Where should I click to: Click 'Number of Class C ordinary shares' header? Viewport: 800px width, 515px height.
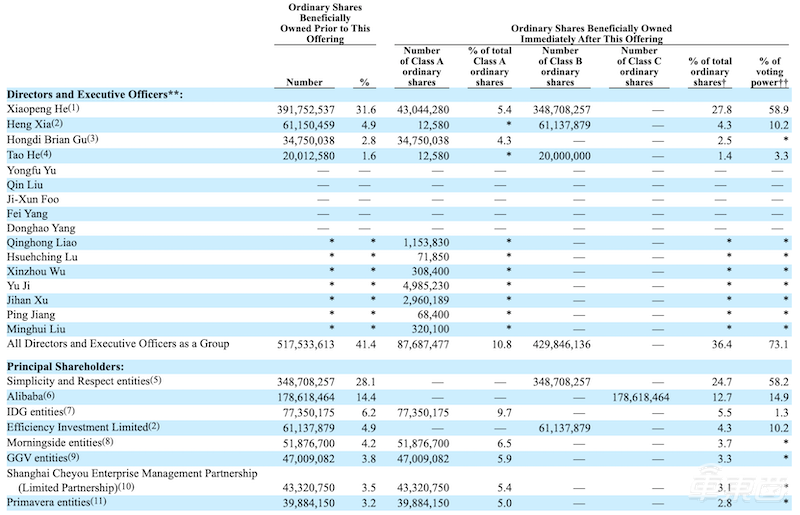(x=638, y=66)
